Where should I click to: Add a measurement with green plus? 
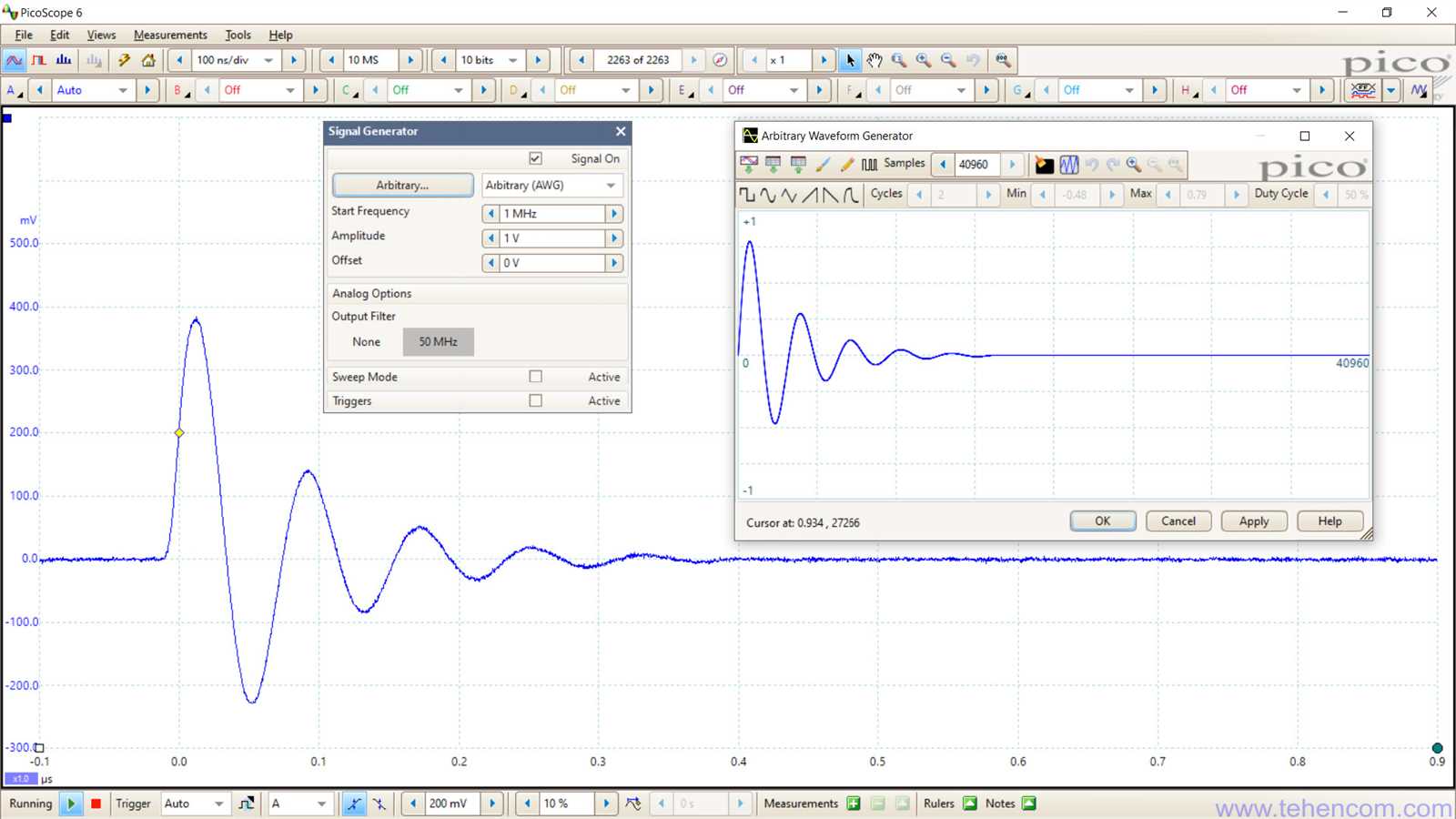854,804
